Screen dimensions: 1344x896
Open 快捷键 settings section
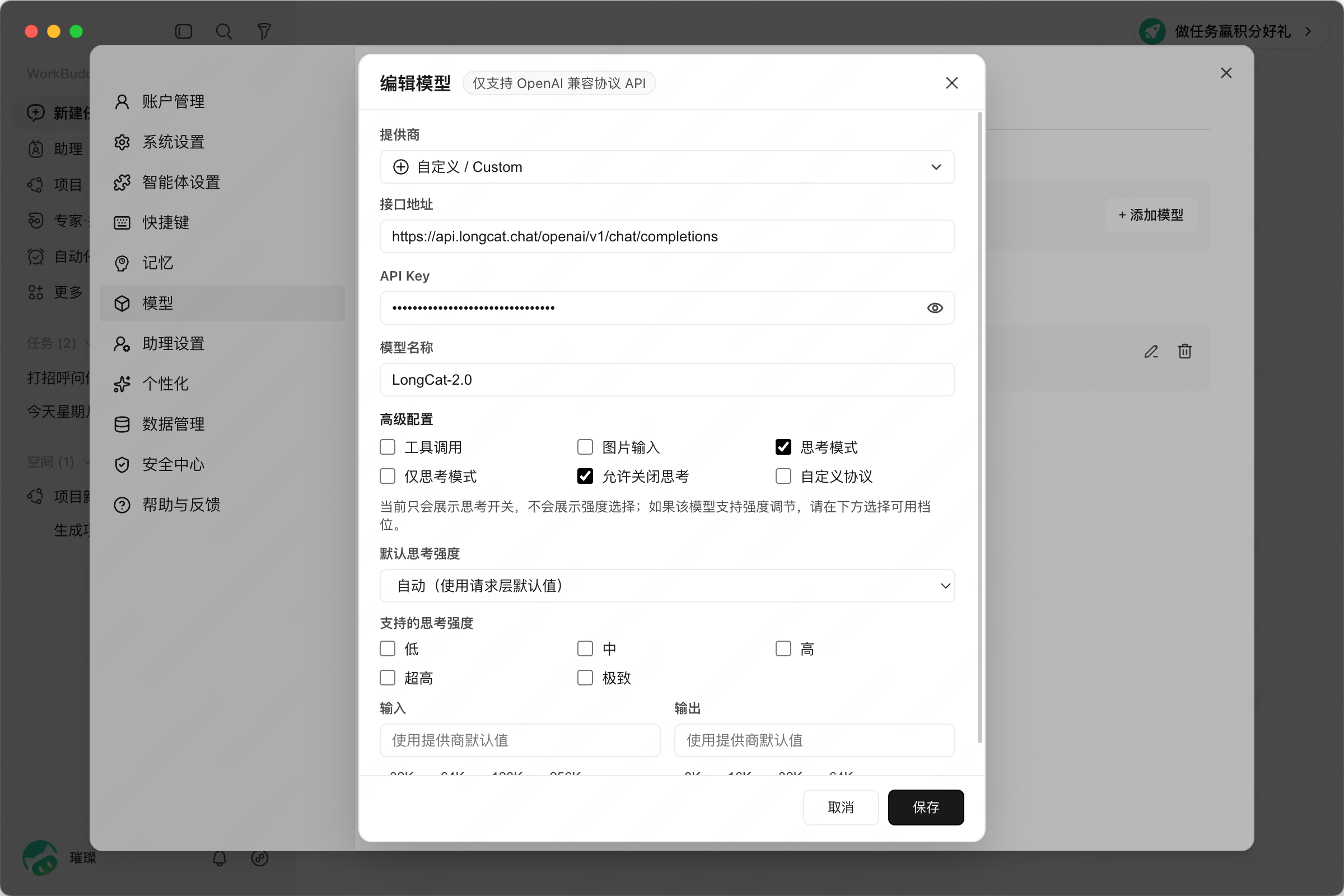[222, 223]
